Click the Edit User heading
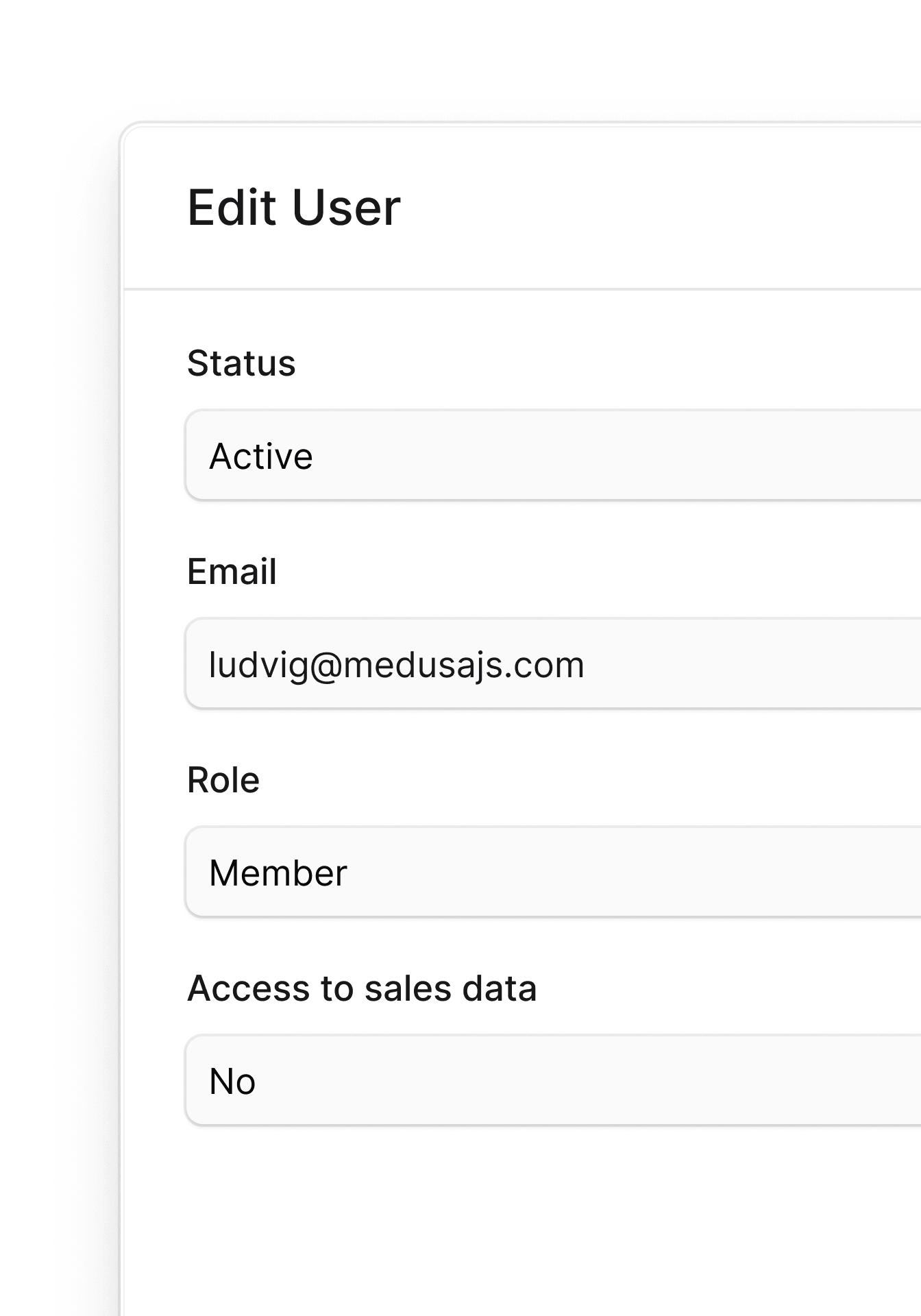The height and width of the screenshot is (1316, 921). 294,208
